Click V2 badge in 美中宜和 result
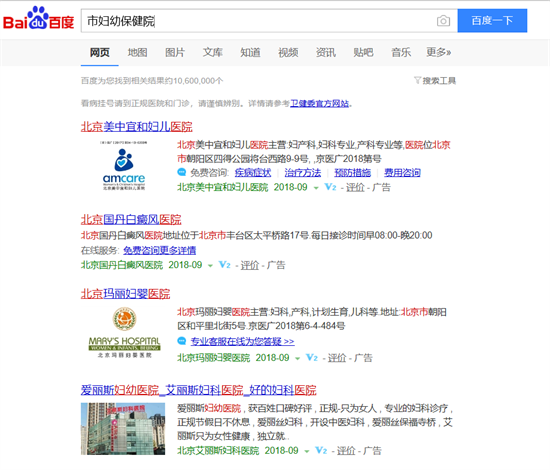550x470 pixels. click(x=330, y=187)
